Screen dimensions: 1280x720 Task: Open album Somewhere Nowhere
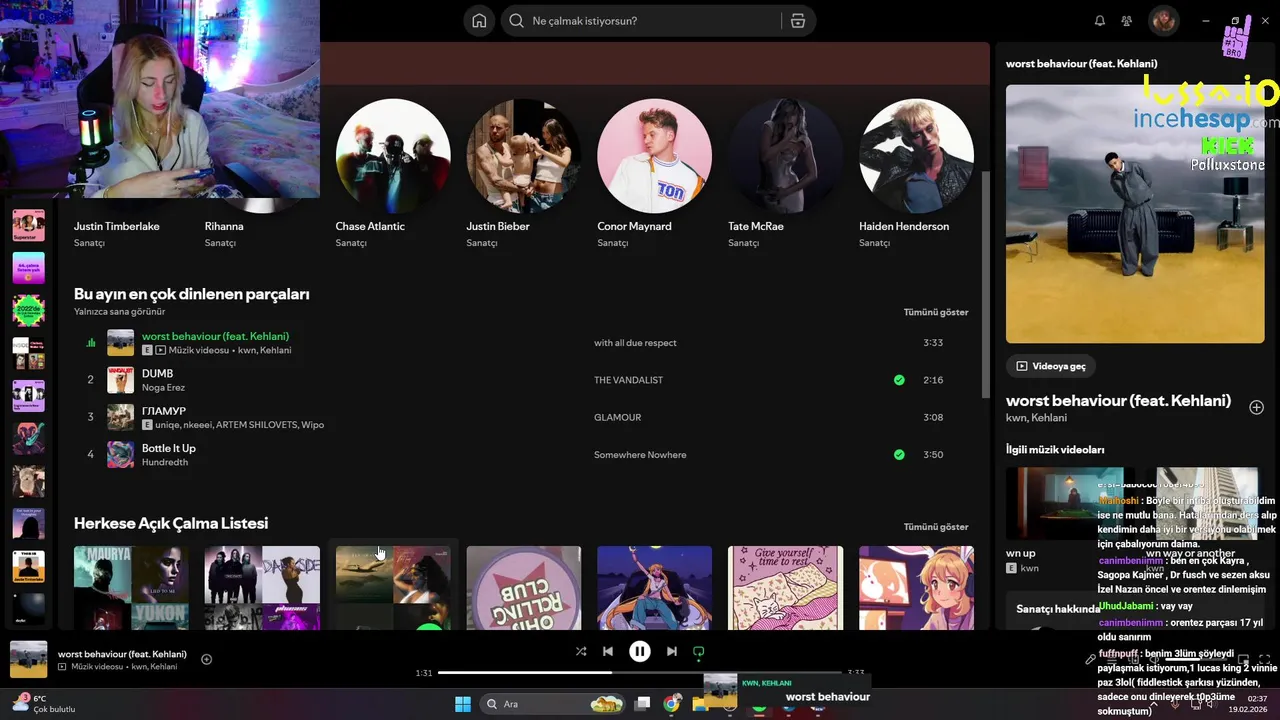[640, 455]
